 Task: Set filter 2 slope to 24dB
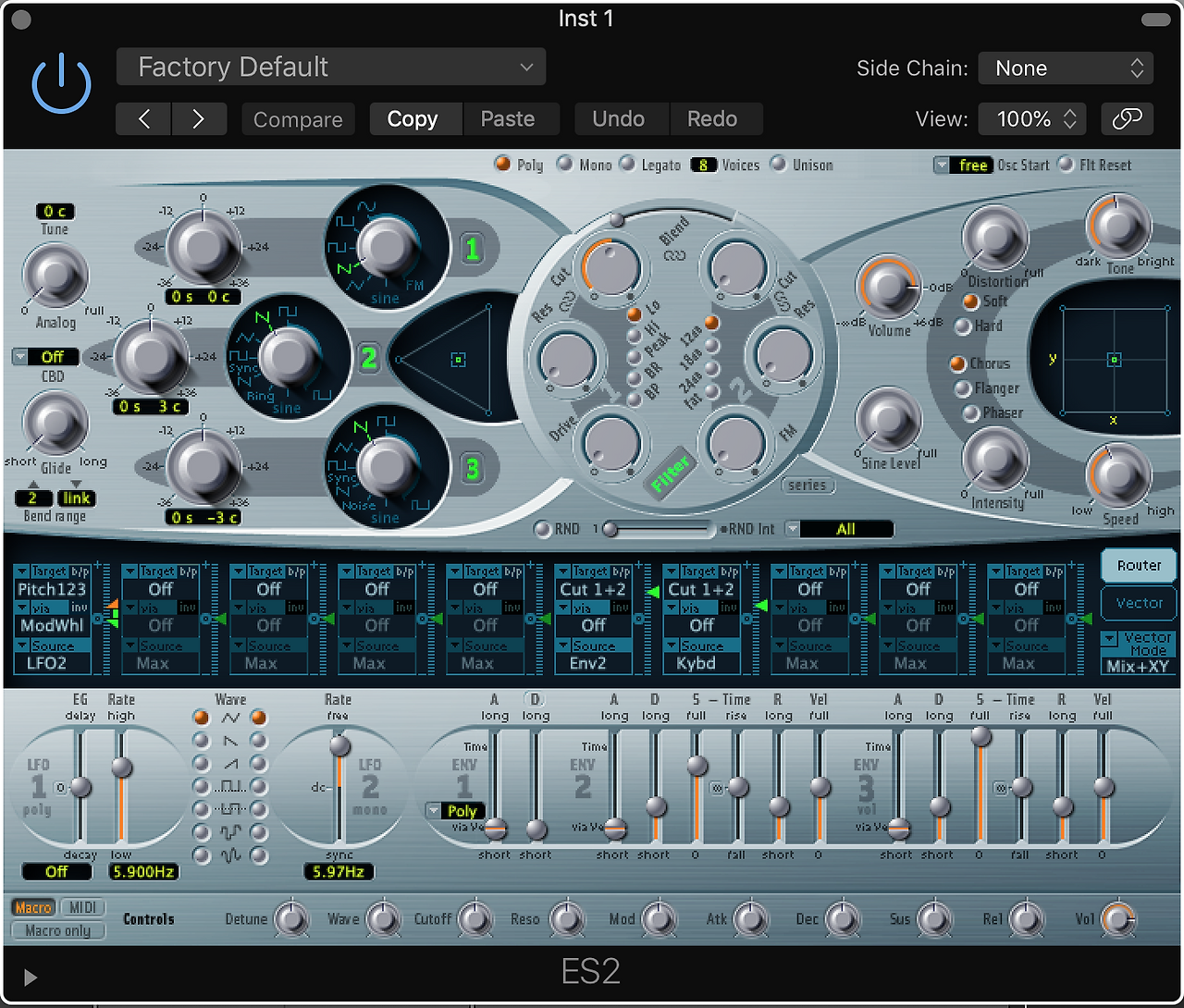(x=711, y=368)
